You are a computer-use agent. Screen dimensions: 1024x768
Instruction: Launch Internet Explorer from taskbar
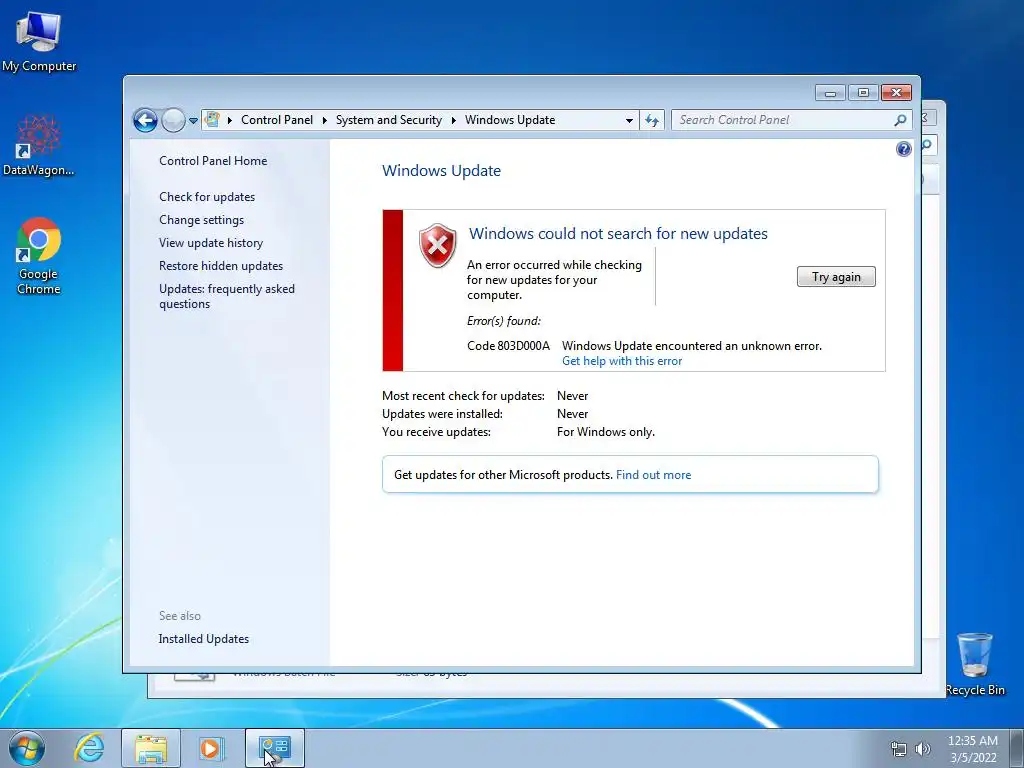click(89, 748)
